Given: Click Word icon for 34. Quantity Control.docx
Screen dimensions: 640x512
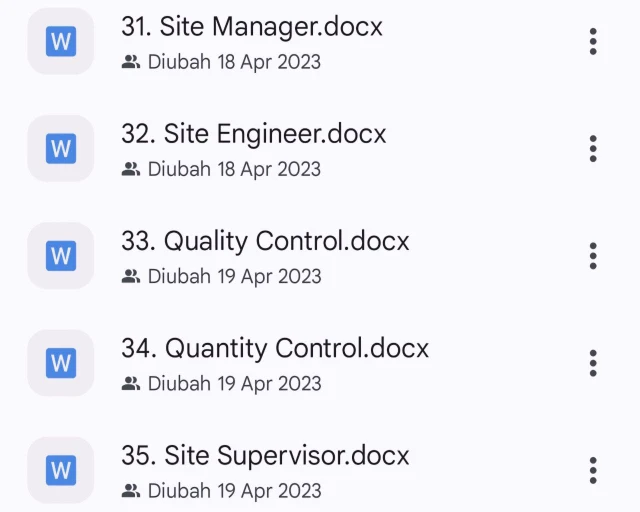Looking at the screenshot, I should 61,363.
